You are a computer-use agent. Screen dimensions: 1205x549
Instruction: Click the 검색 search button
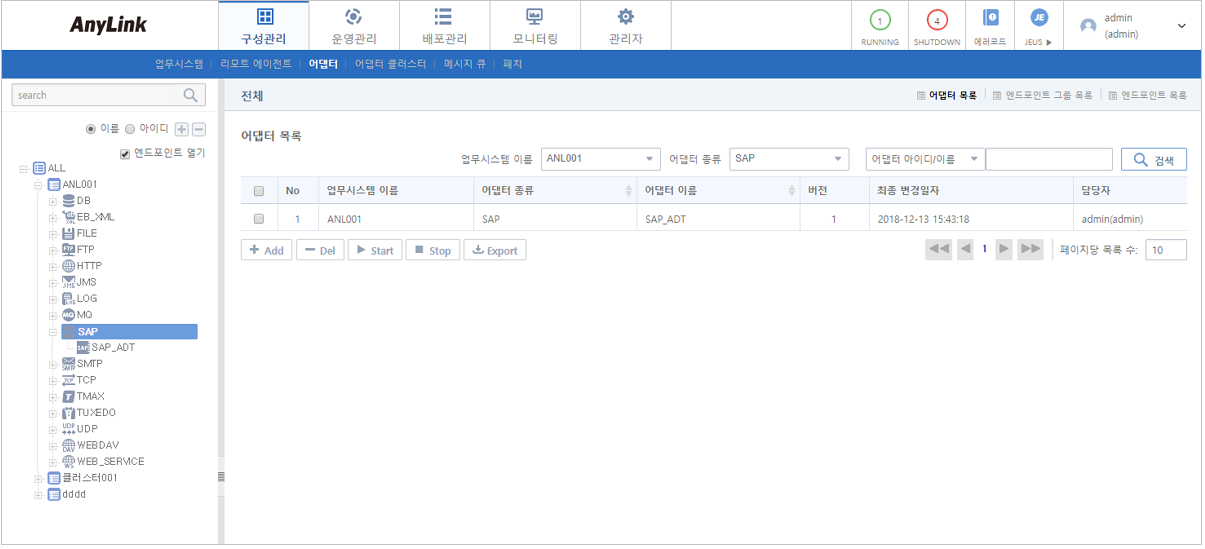(x=1153, y=159)
